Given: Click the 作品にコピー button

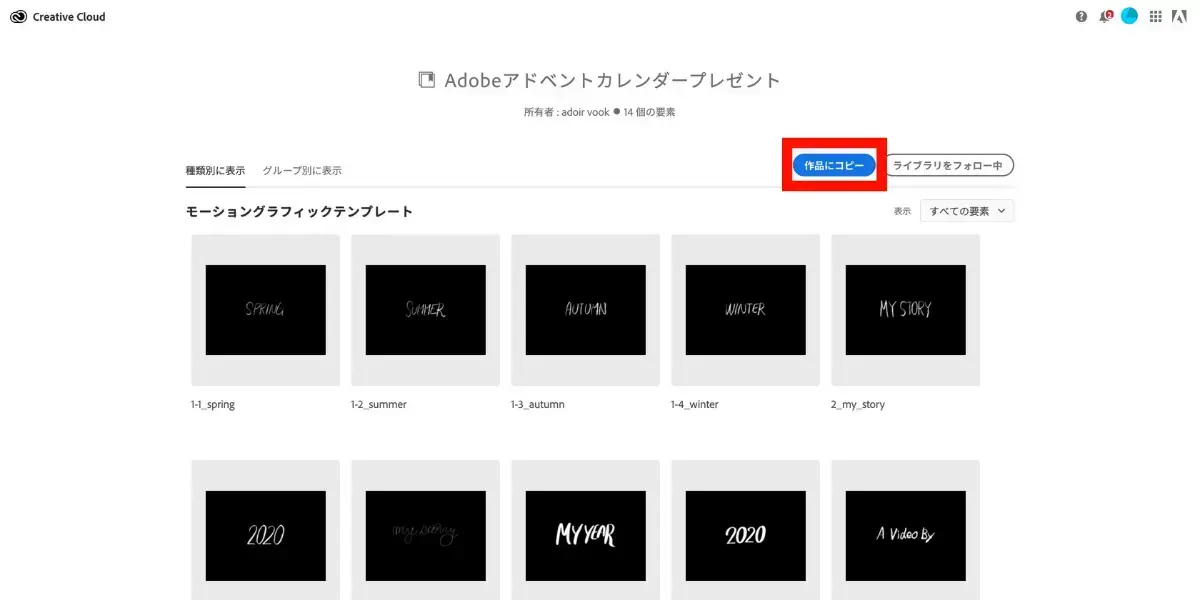Looking at the screenshot, I should (x=834, y=165).
